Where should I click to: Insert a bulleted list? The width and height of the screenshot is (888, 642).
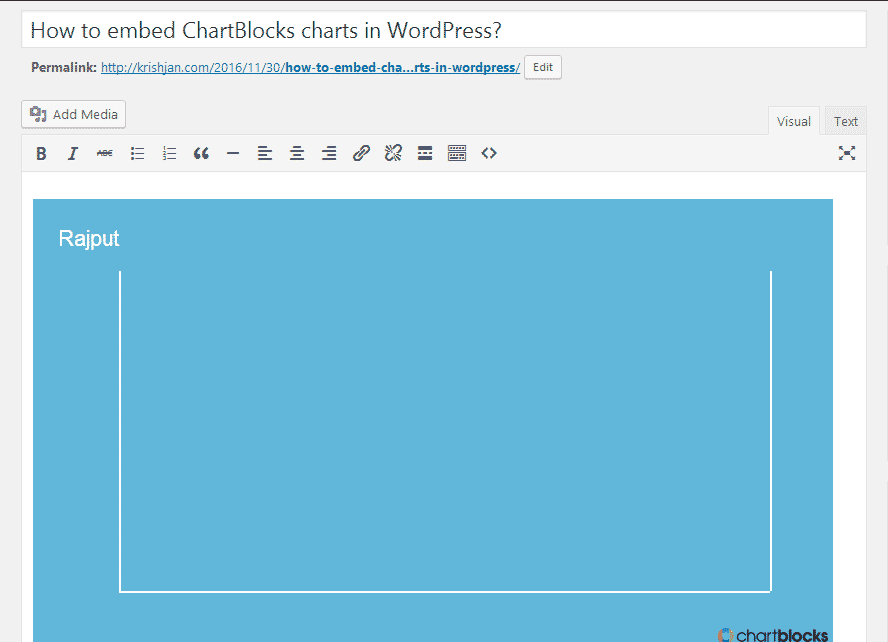point(137,153)
